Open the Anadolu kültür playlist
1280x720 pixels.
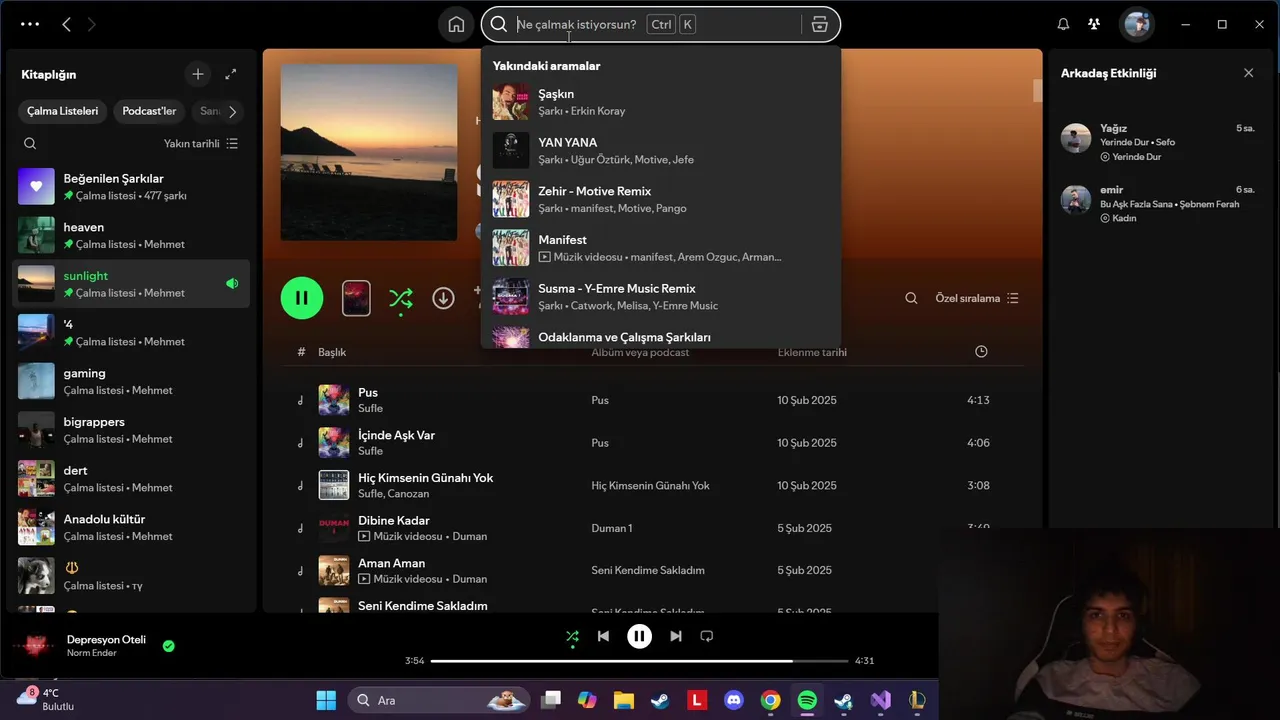coord(130,527)
